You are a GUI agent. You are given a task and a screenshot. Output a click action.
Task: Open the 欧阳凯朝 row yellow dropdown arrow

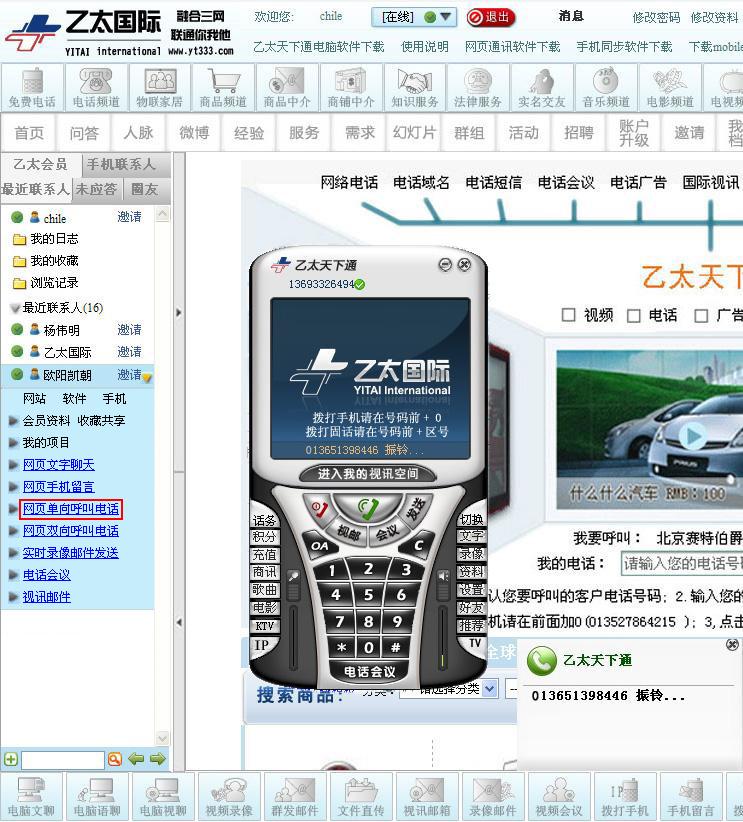(147, 377)
